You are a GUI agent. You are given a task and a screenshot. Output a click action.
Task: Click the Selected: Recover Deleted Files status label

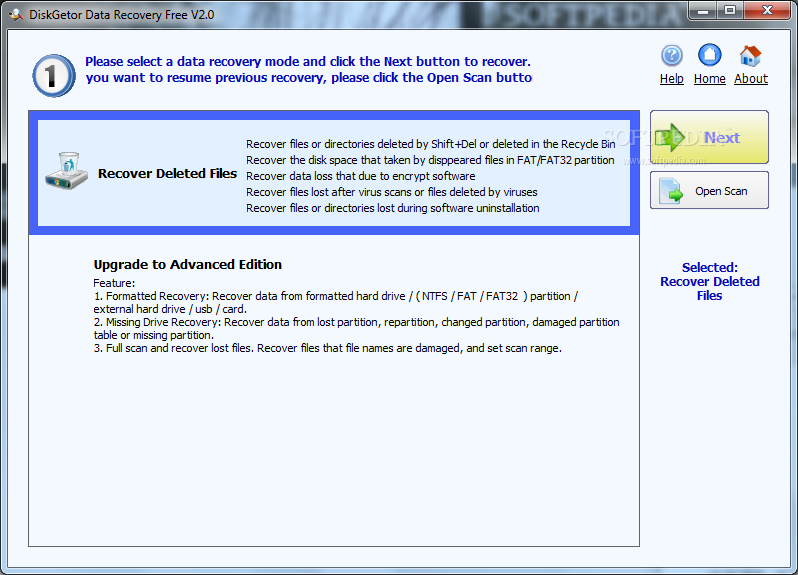710,282
